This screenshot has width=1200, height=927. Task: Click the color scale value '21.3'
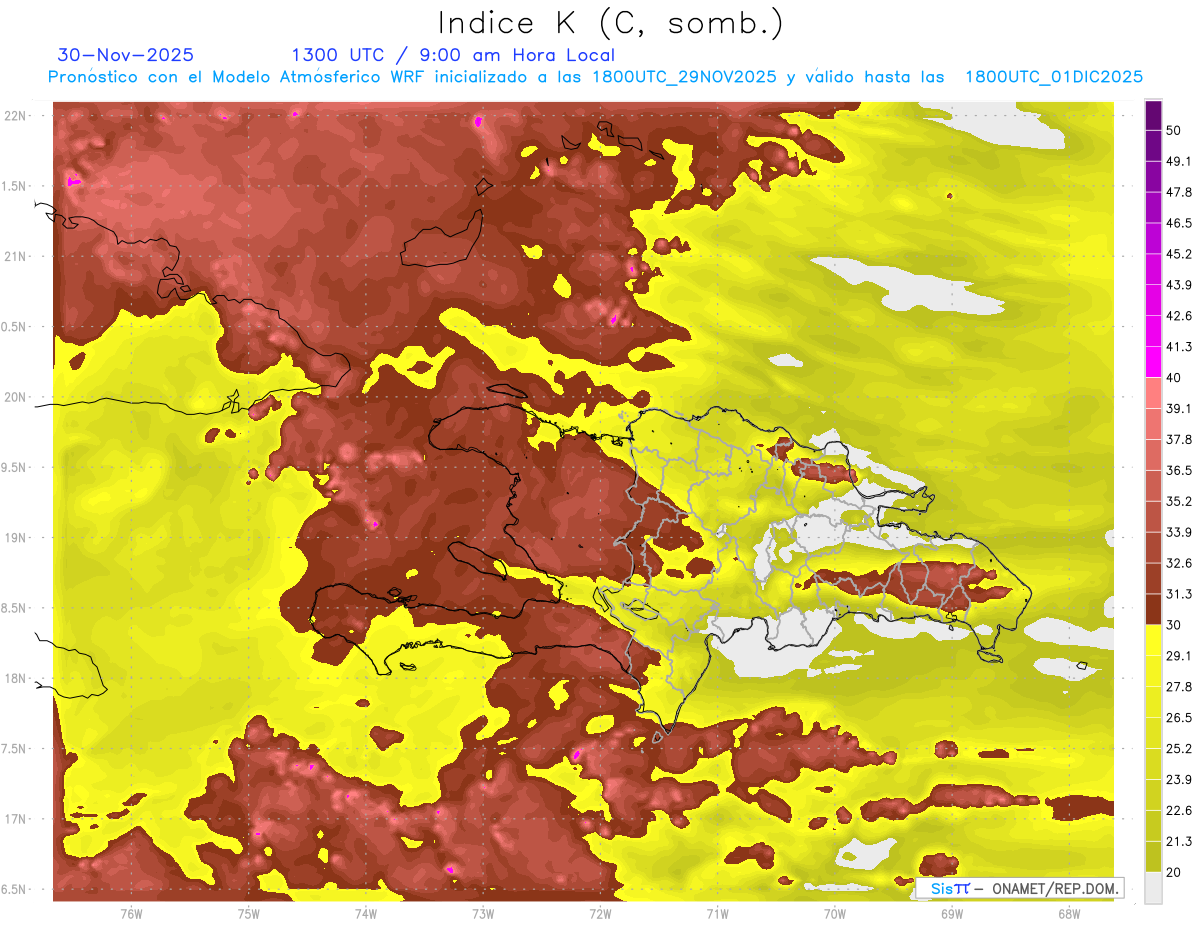(1180, 841)
